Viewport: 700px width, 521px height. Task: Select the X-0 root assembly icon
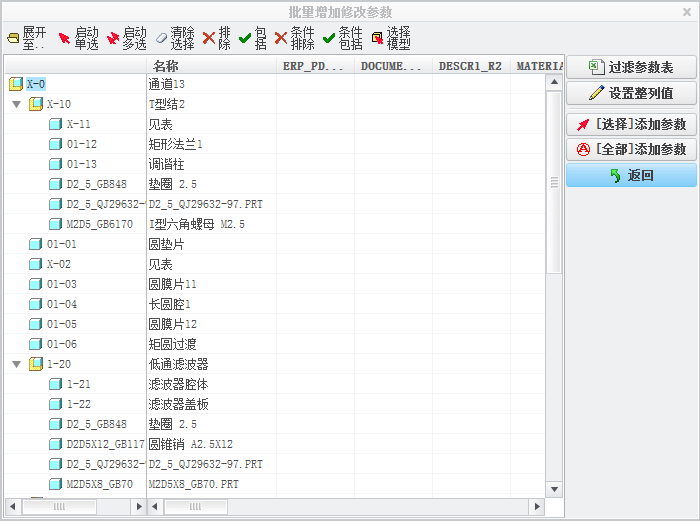(16, 83)
